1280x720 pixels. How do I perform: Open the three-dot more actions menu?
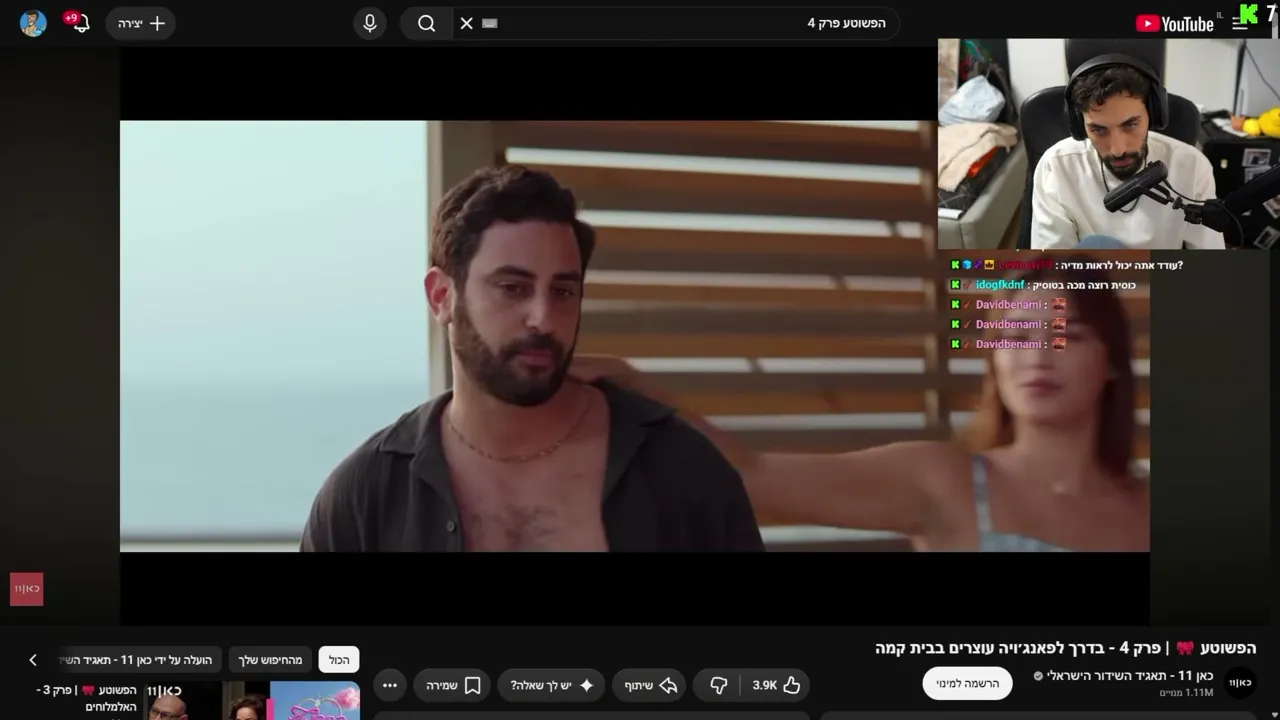coord(390,685)
